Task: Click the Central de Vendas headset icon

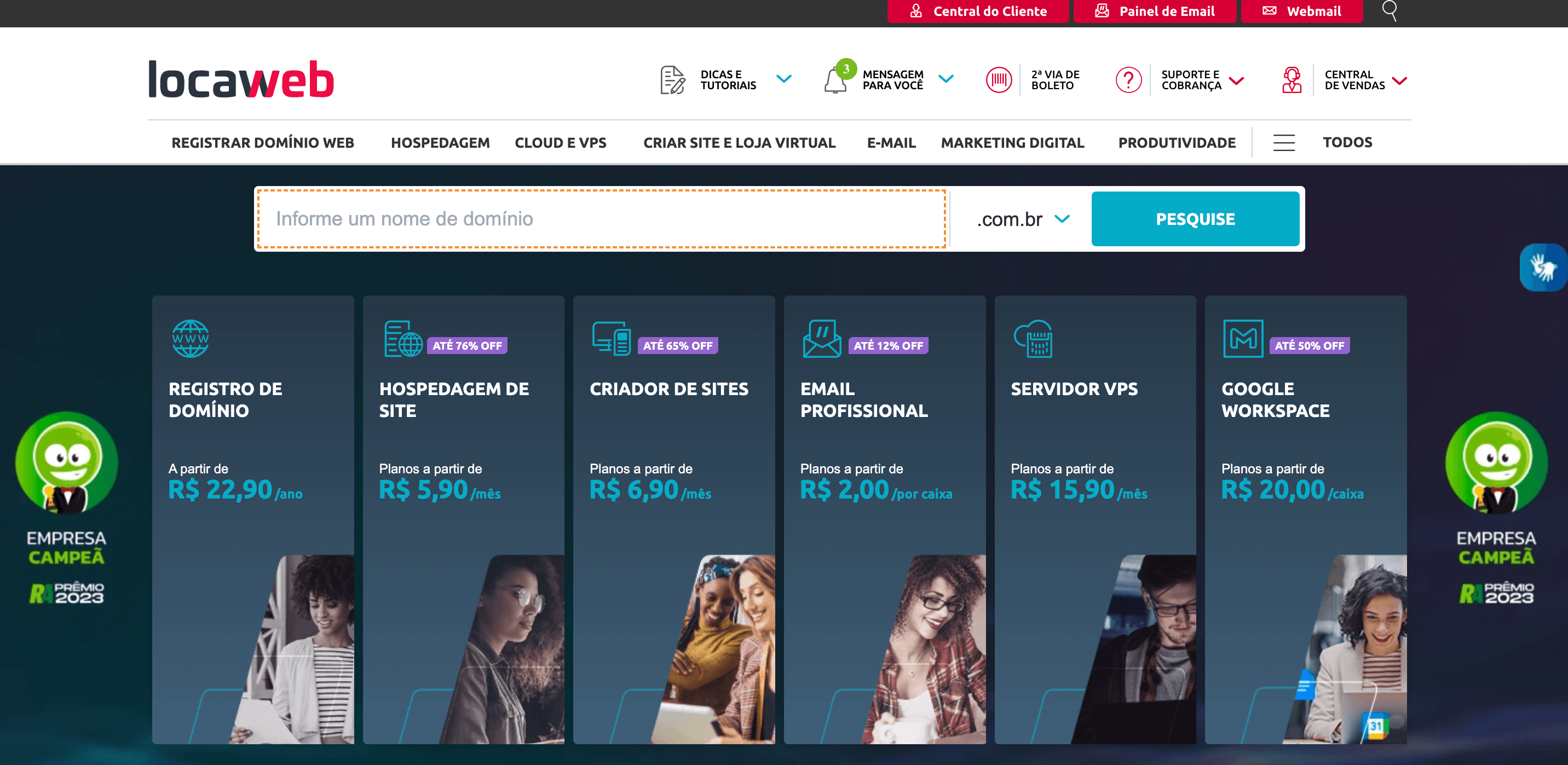Action: 1292,80
